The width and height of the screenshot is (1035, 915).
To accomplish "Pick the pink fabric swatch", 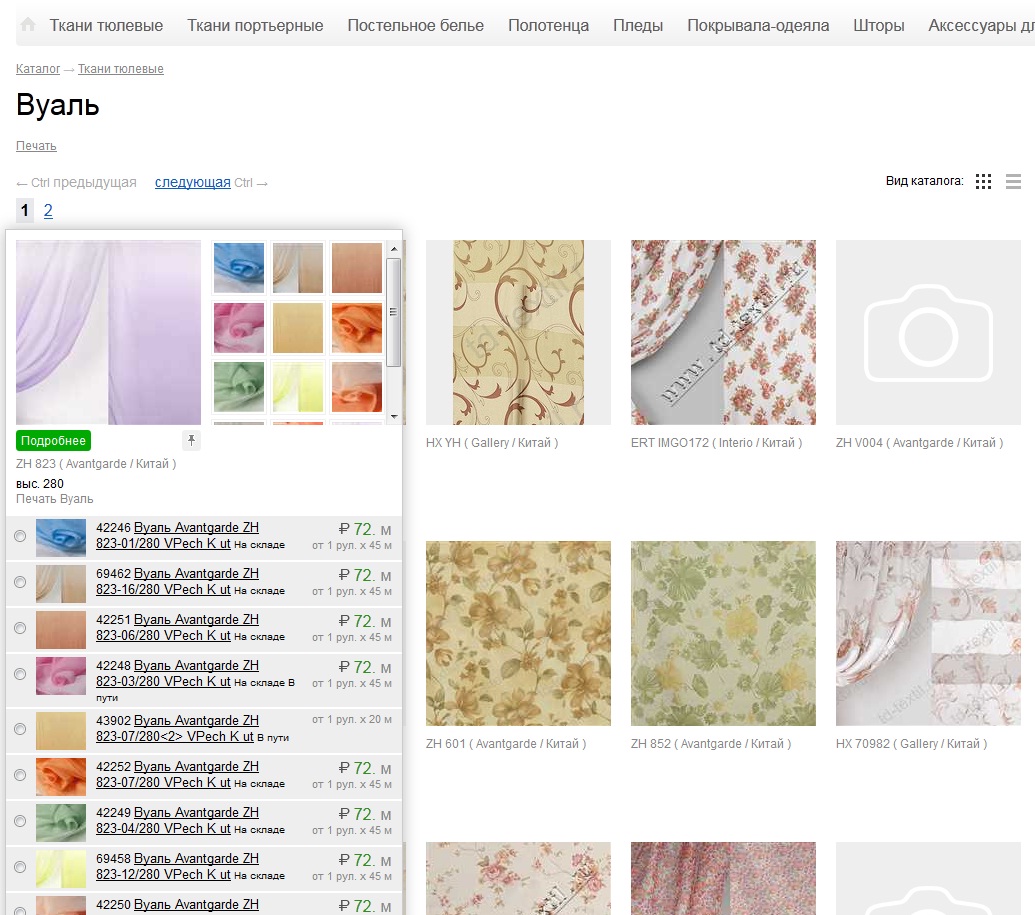I will (x=239, y=327).
